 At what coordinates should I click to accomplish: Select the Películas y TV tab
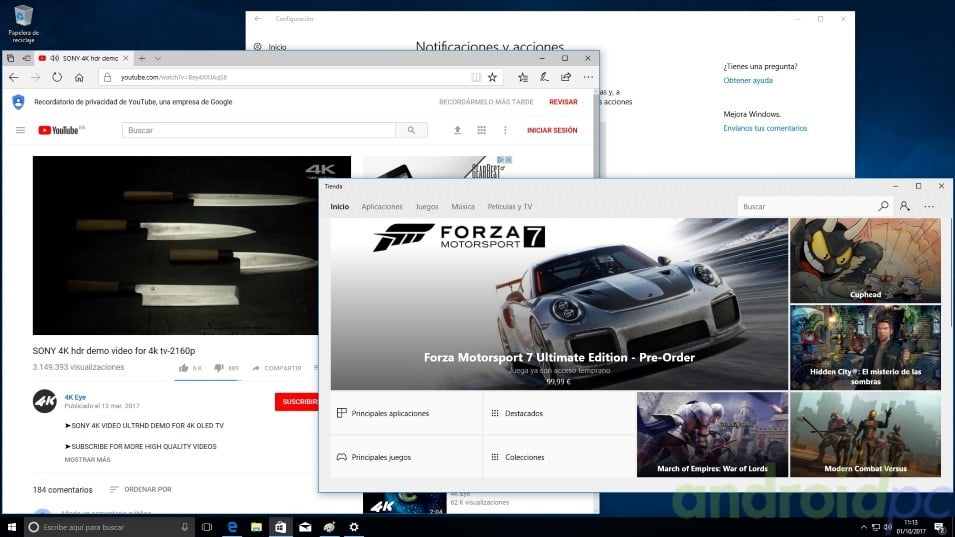(509, 207)
